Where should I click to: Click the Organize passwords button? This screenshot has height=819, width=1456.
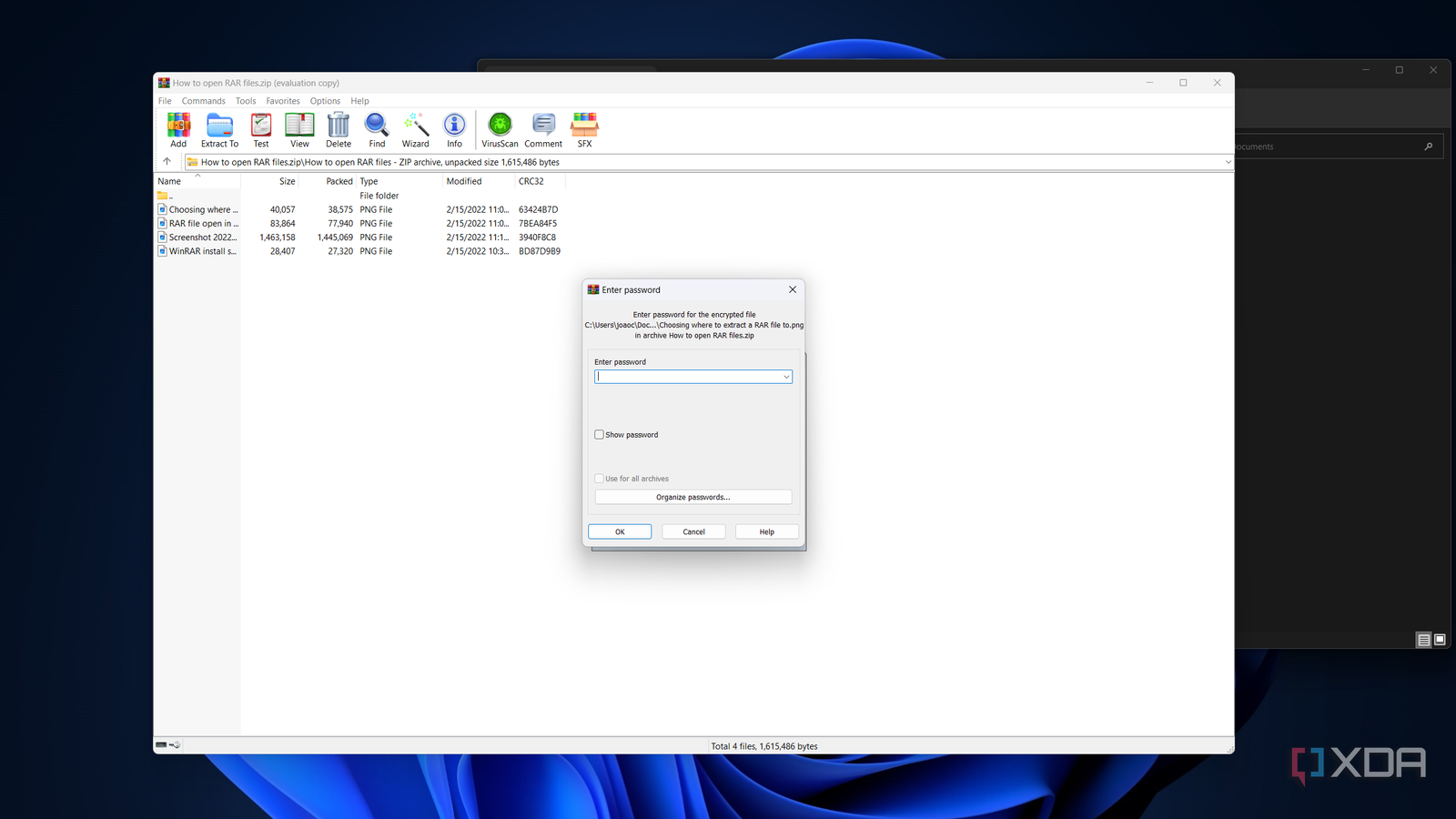click(693, 497)
